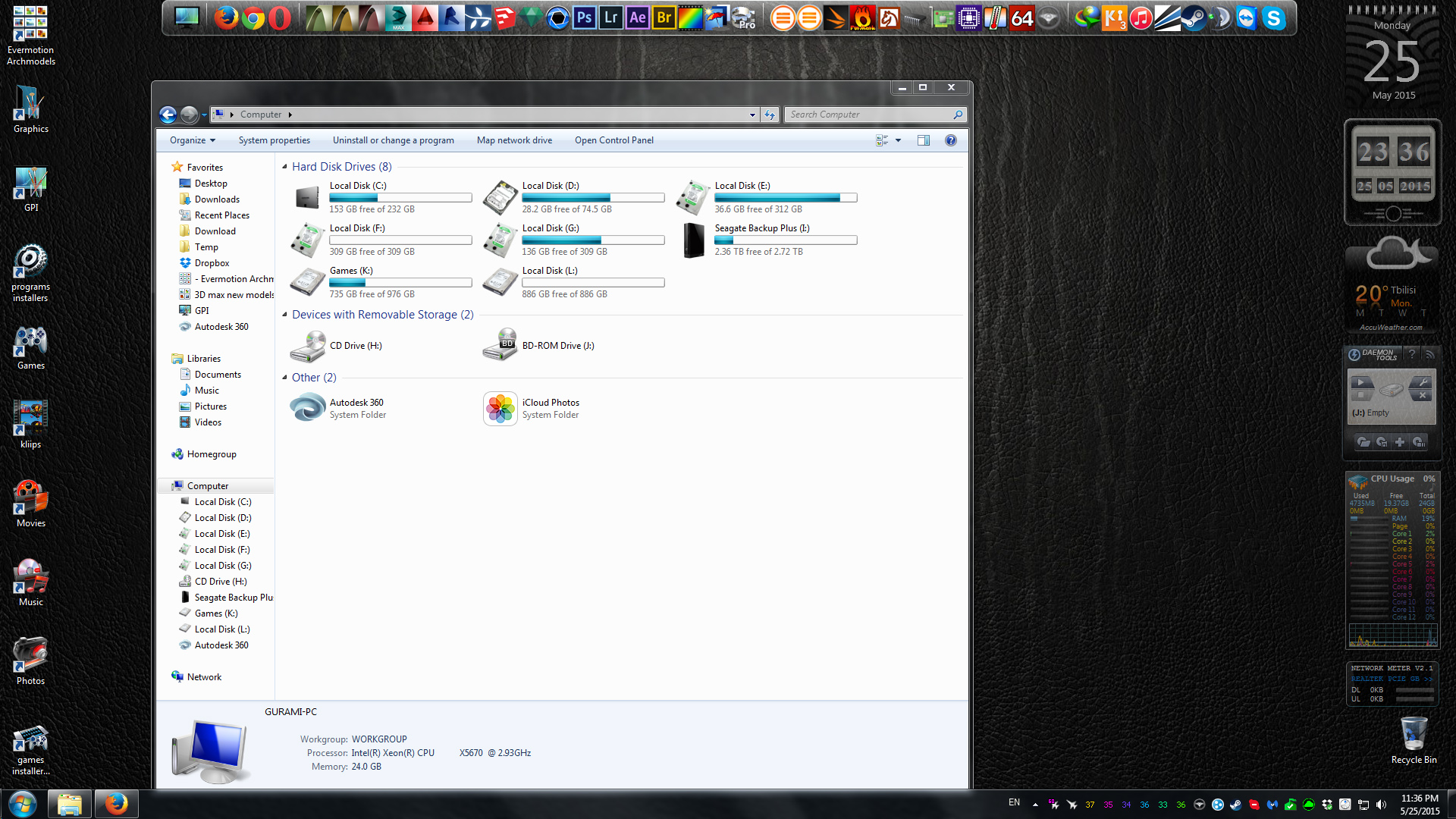The image size is (1456, 819).
Task: Click System properties in the toolbar
Action: pyautogui.click(x=274, y=140)
